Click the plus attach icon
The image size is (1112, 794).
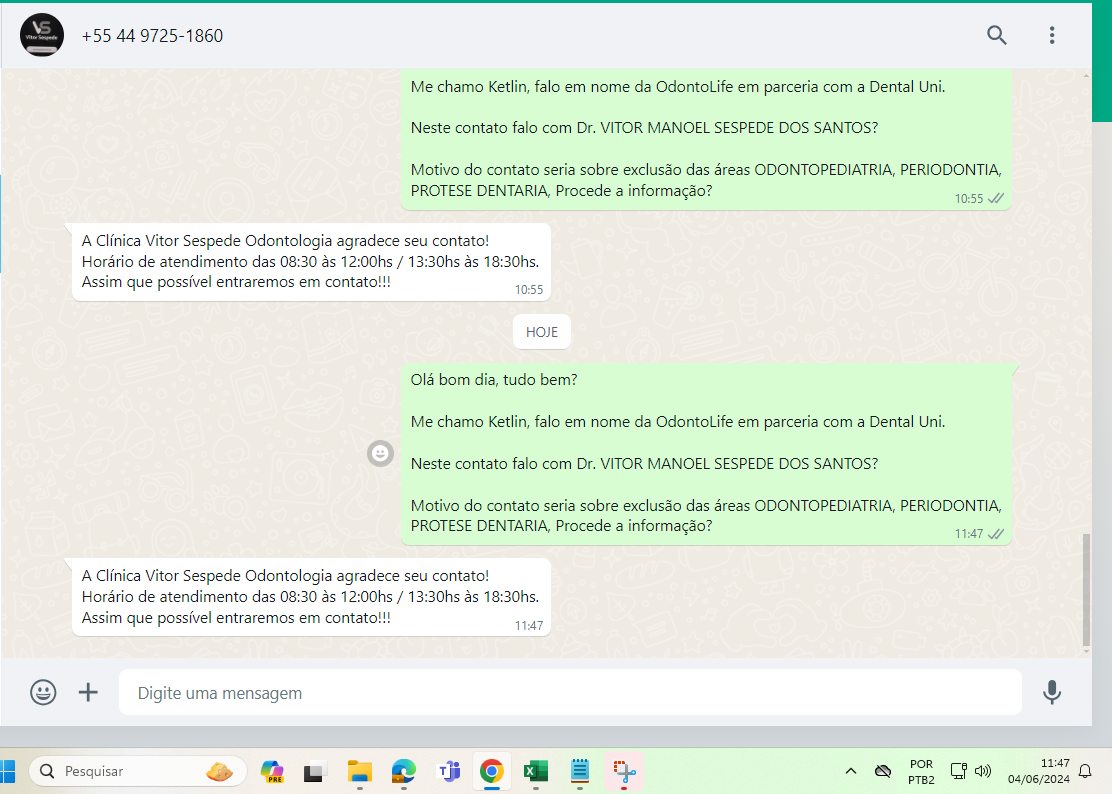(x=89, y=692)
